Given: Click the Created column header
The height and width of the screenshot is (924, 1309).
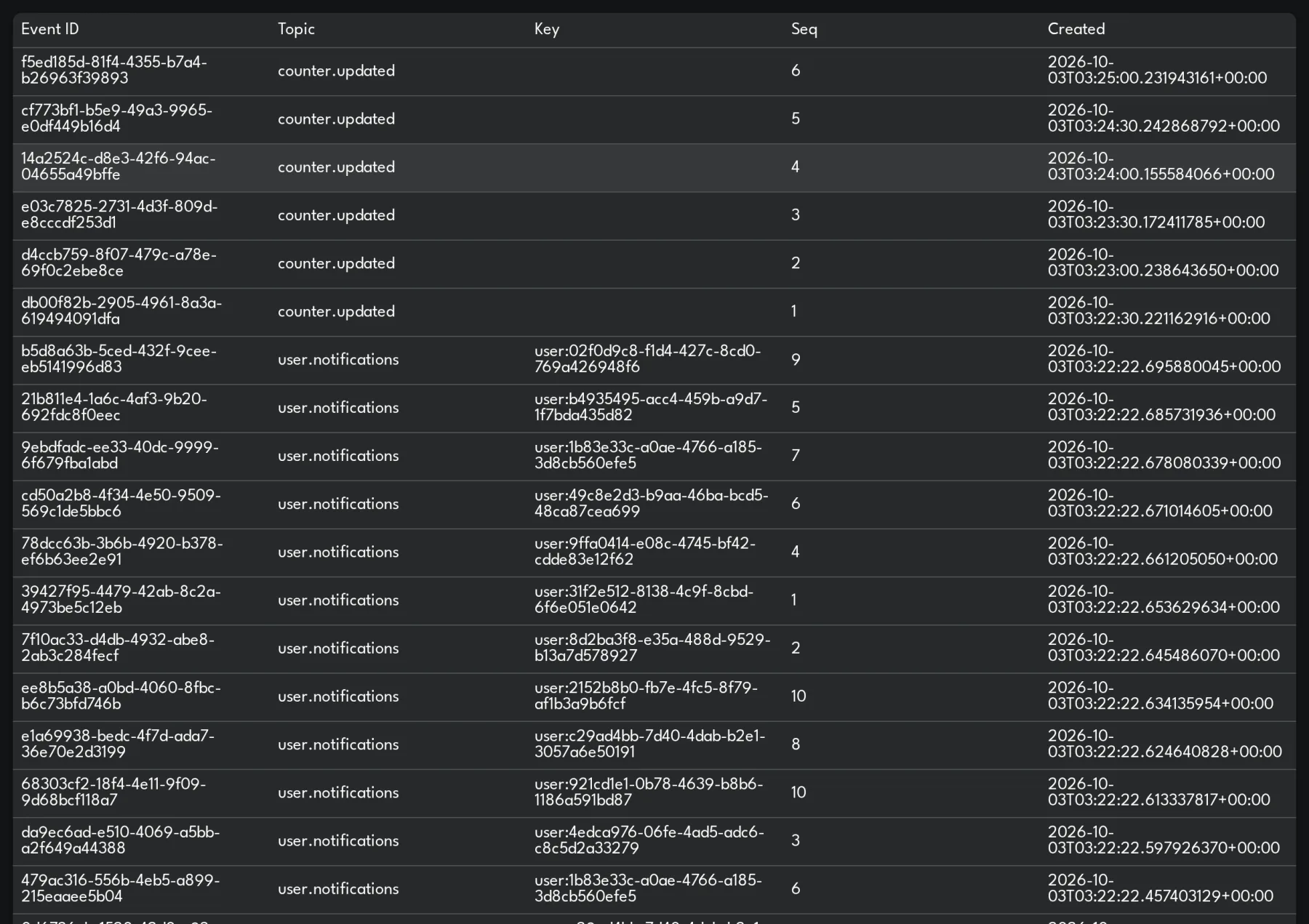Looking at the screenshot, I should pyautogui.click(x=1076, y=29).
